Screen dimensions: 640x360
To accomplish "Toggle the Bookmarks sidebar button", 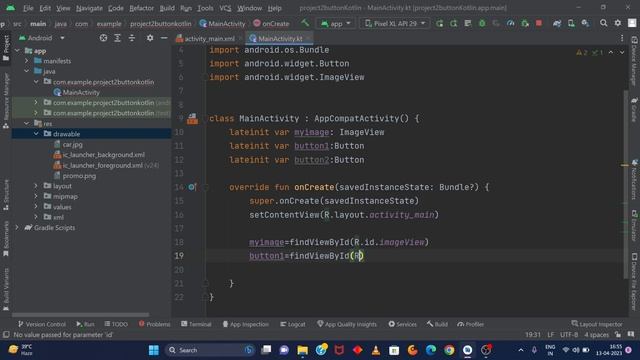I will (x=6, y=239).
